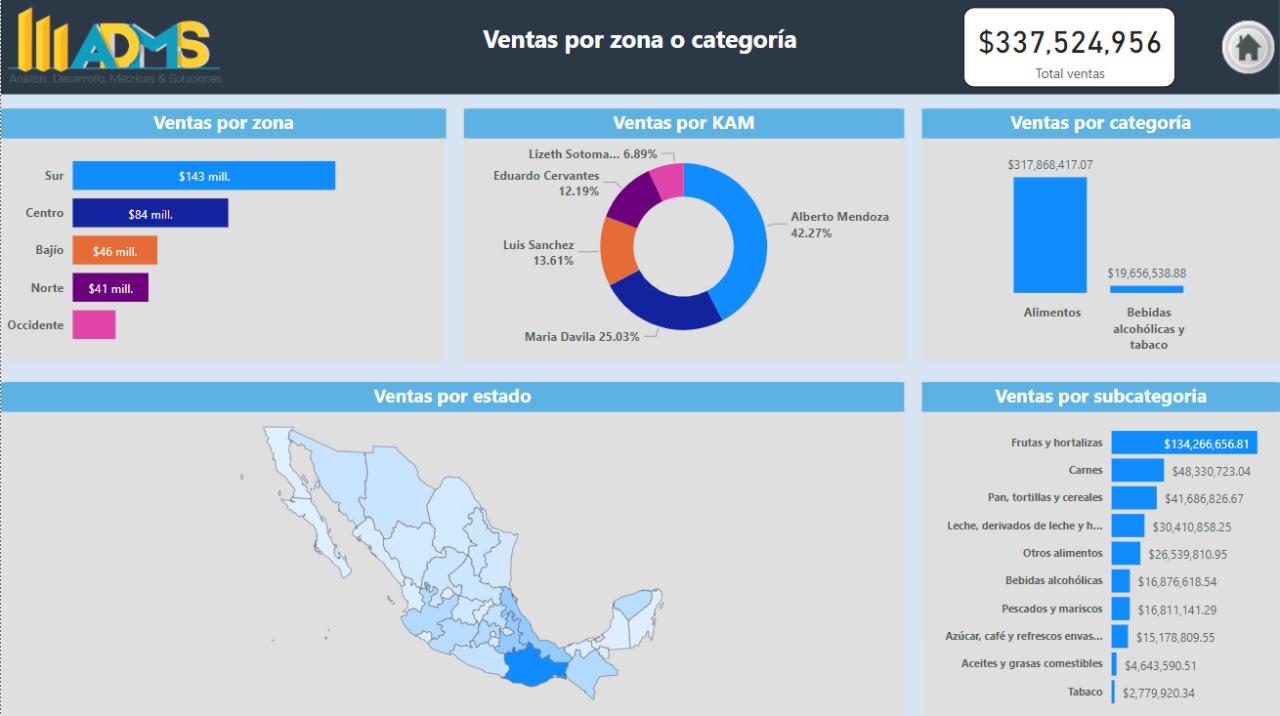This screenshot has width=1280, height=716.
Task: Click the Home icon button
Action: pyautogui.click(x=1247, y=47)
